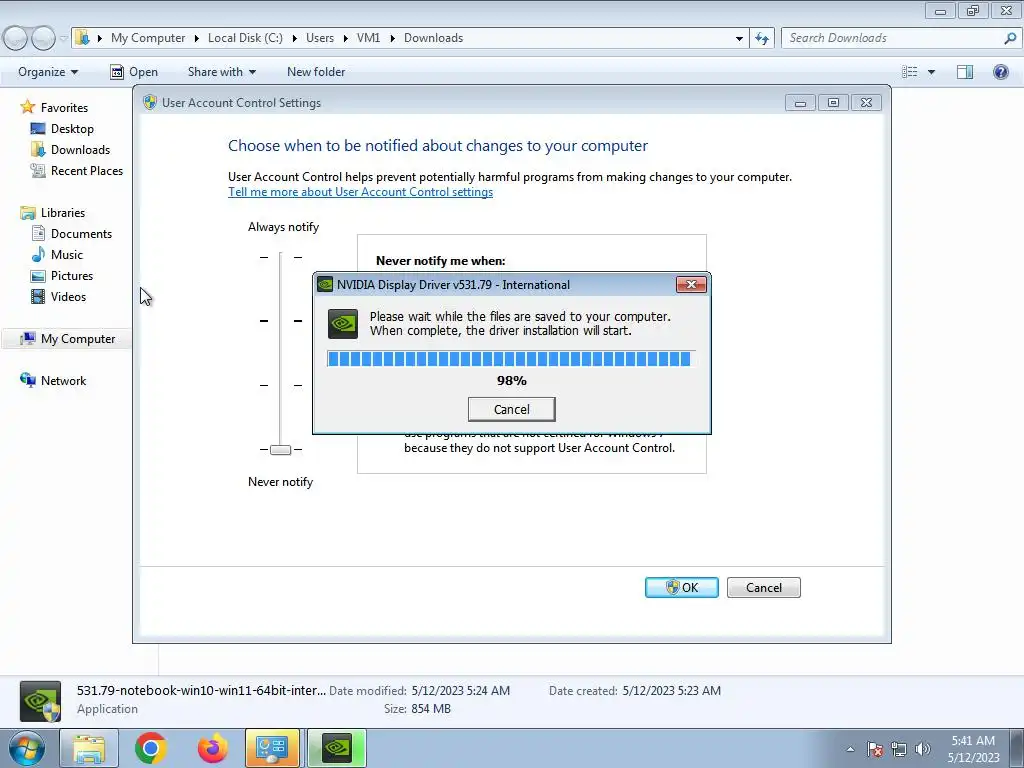Toggle the preview pane icon
The height and width of the screenshot is (768, 1024).
965,72
